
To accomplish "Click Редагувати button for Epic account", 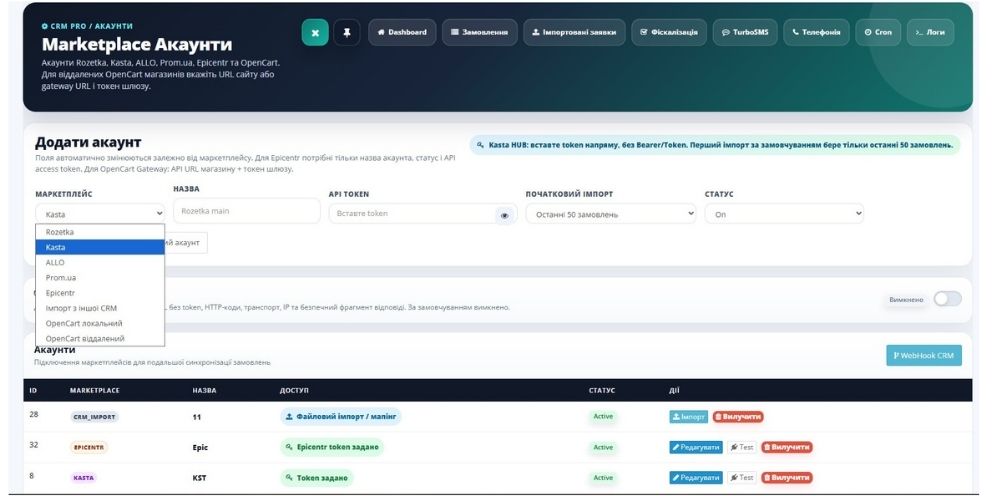I will tap(696, 447).
